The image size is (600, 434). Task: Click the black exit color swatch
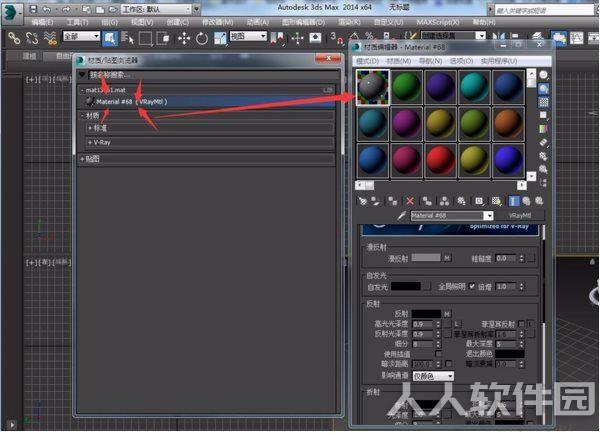click(x=510, y=354)
